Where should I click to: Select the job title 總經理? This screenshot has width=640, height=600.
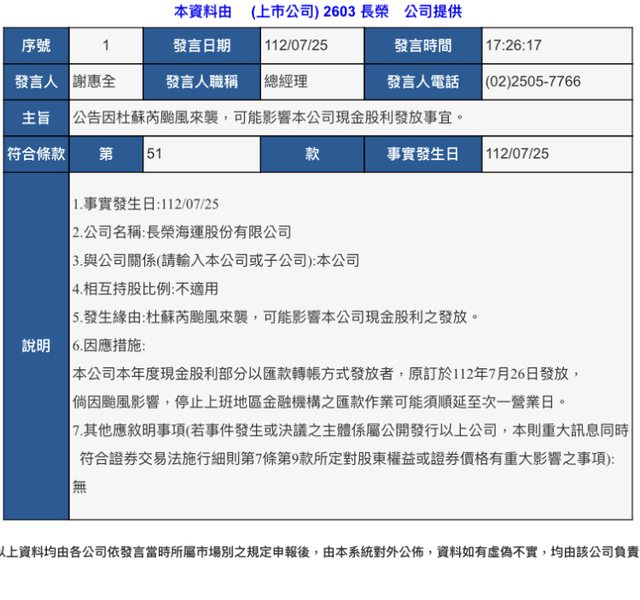[286, 82]
